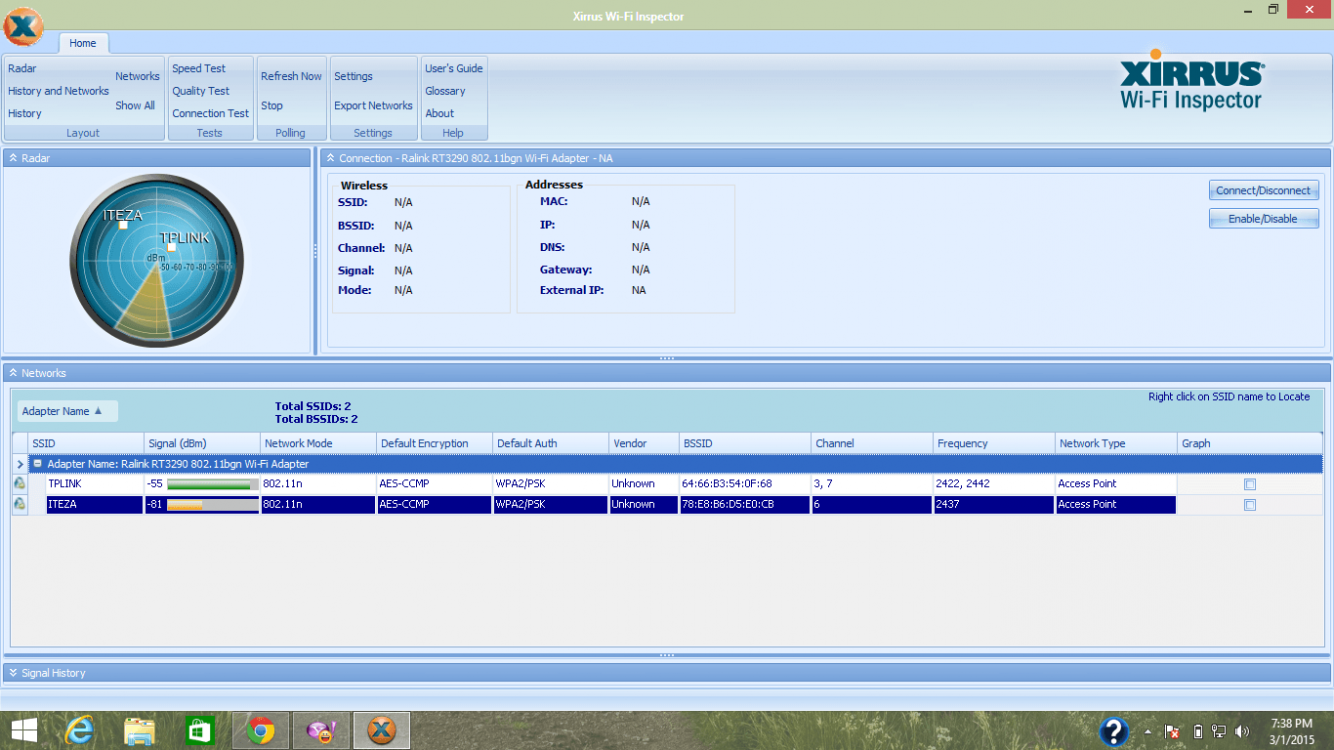Select ITEZA SSID cell
The width and height of the screenshot is (1334, 750).
point(95,505)
